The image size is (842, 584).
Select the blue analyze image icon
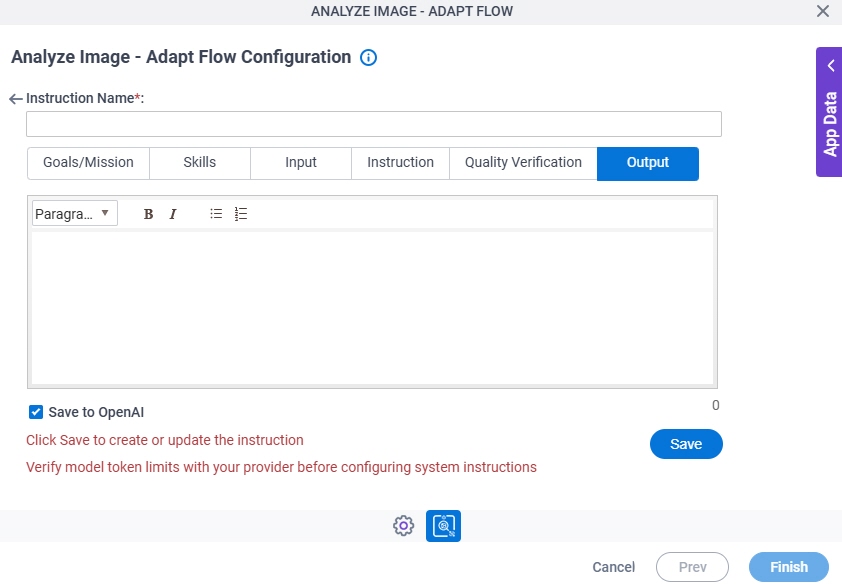point(444,525)
